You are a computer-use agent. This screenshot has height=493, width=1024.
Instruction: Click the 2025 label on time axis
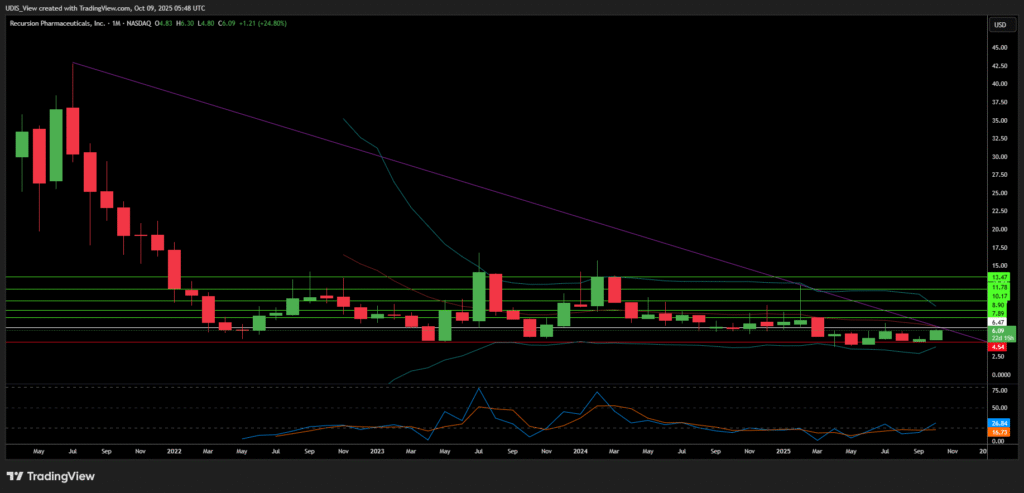tap(784, 452)
